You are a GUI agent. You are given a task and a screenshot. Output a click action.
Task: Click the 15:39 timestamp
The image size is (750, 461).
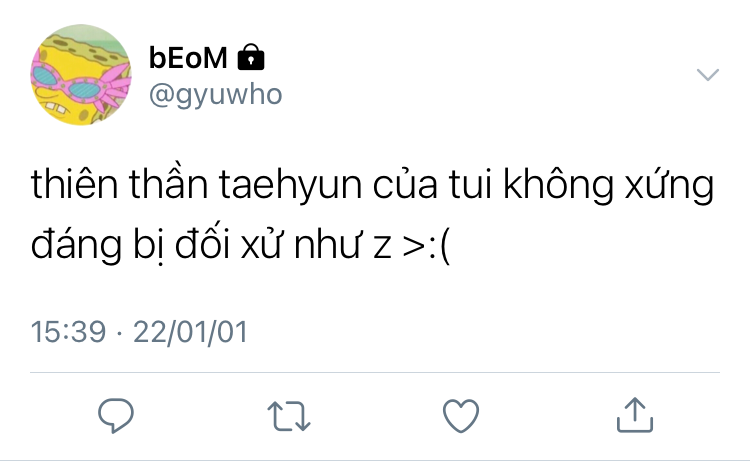click(68, 332)
